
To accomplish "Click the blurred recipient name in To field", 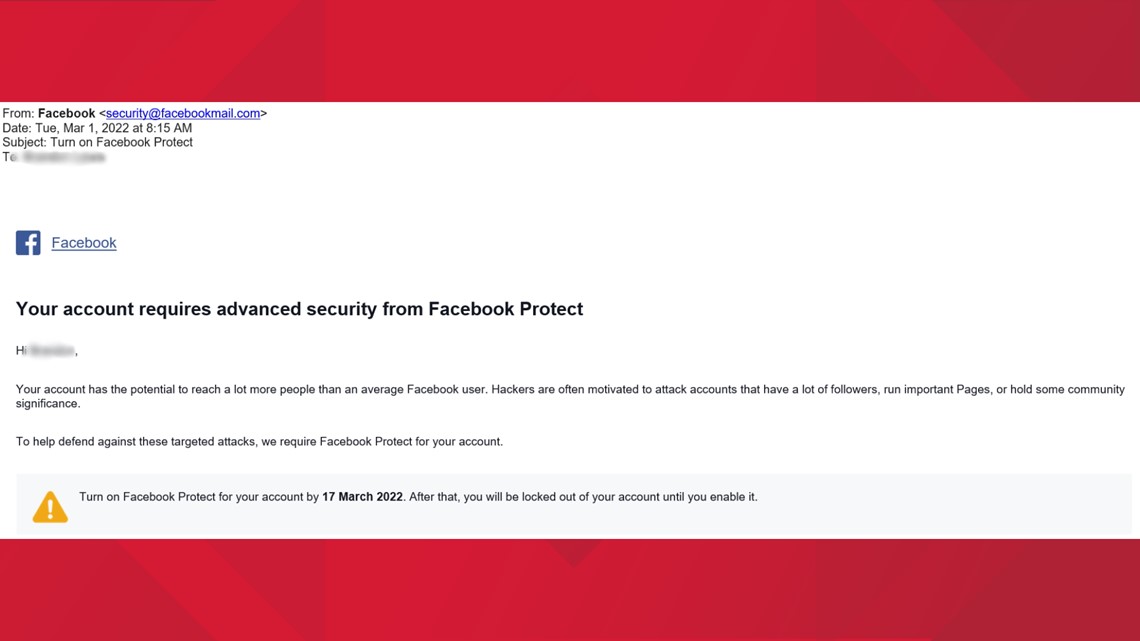I will click(x=63, y=157).
